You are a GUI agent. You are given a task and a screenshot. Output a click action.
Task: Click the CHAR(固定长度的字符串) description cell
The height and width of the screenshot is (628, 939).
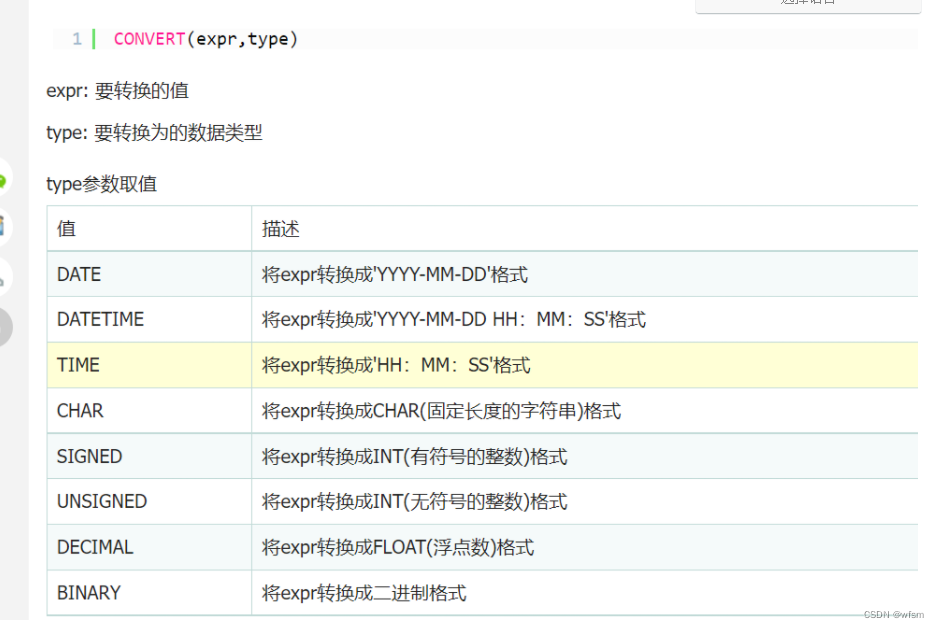click(x=584, y=411)
